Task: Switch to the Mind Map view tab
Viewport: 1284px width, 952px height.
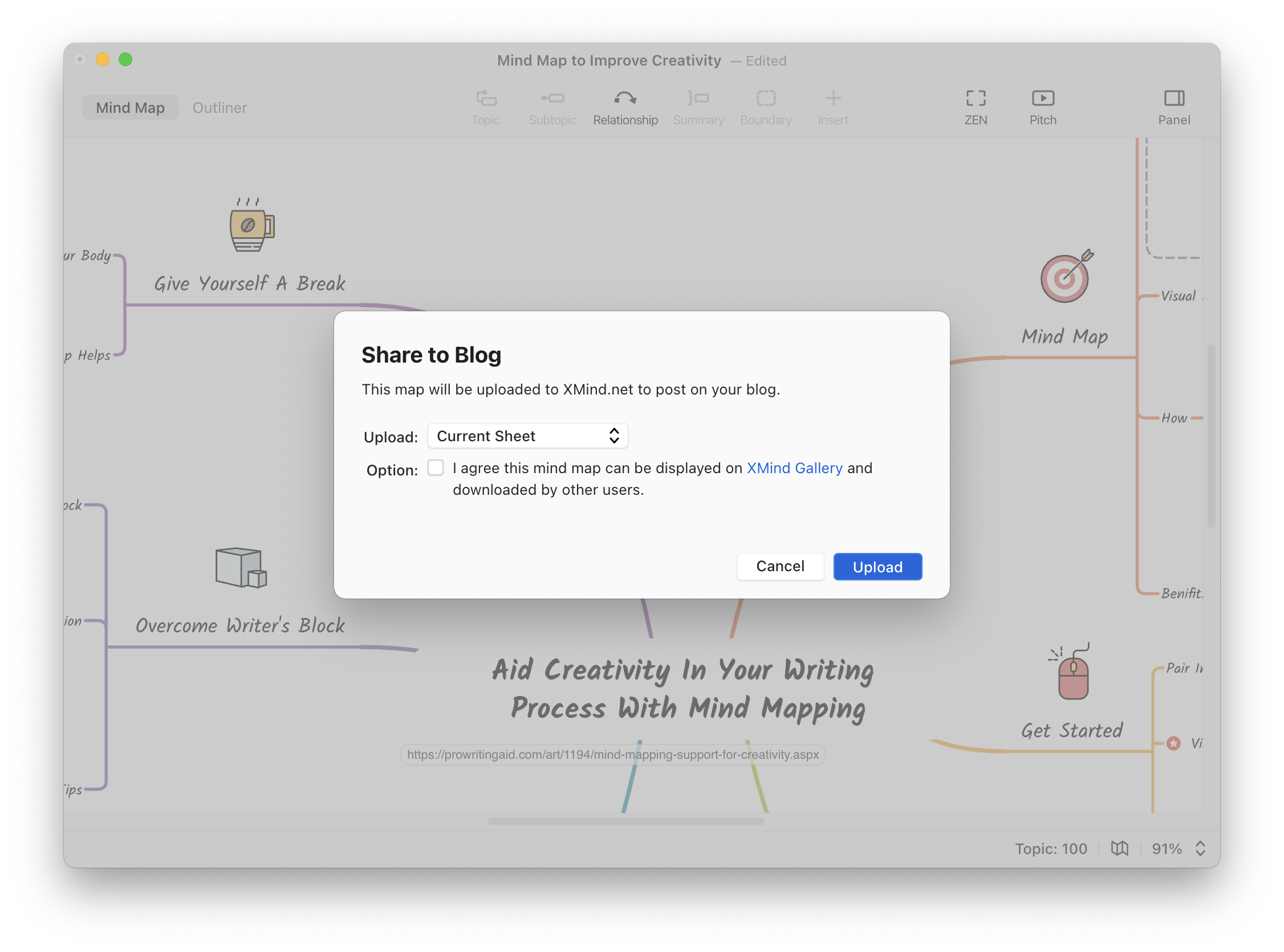Action: tap(130, 108)
